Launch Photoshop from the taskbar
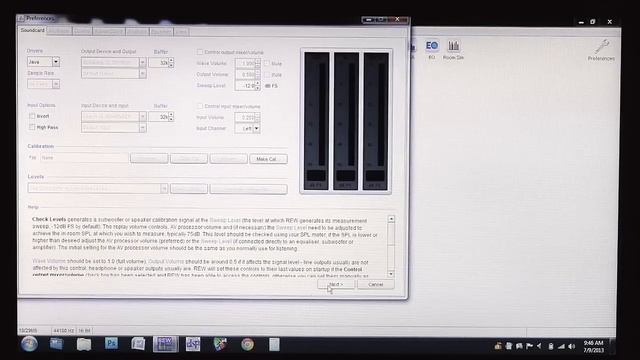This screenshot has height=360, width=640. [x=111, y=344]
